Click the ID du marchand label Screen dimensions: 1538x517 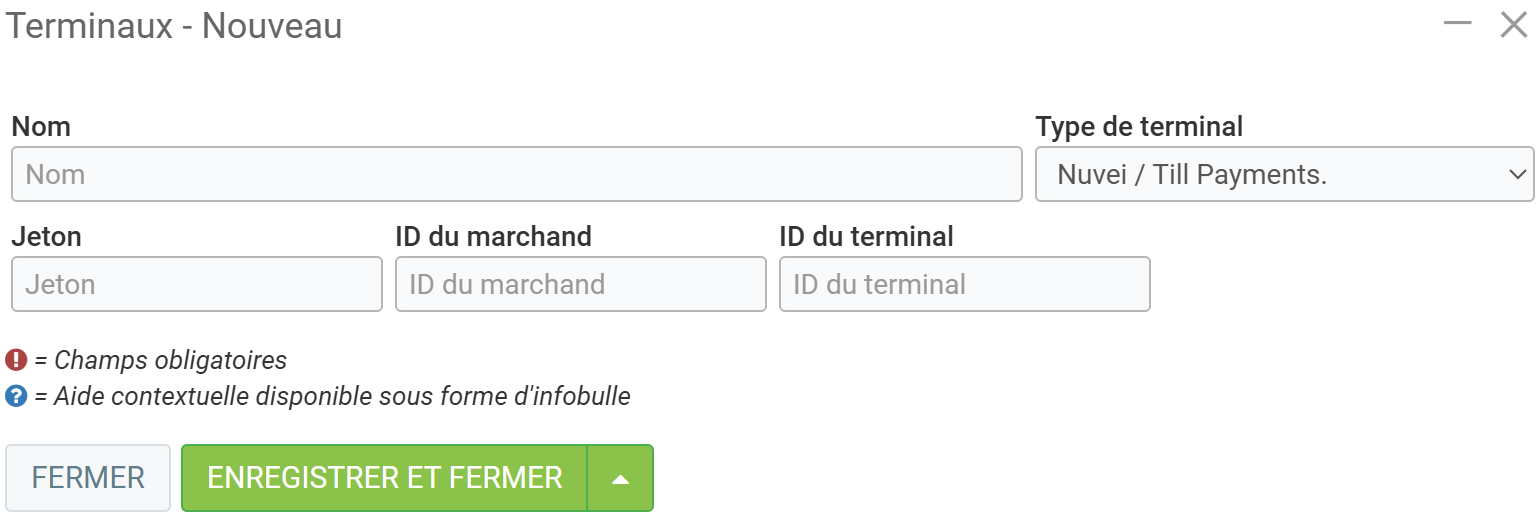pos(494,237)
